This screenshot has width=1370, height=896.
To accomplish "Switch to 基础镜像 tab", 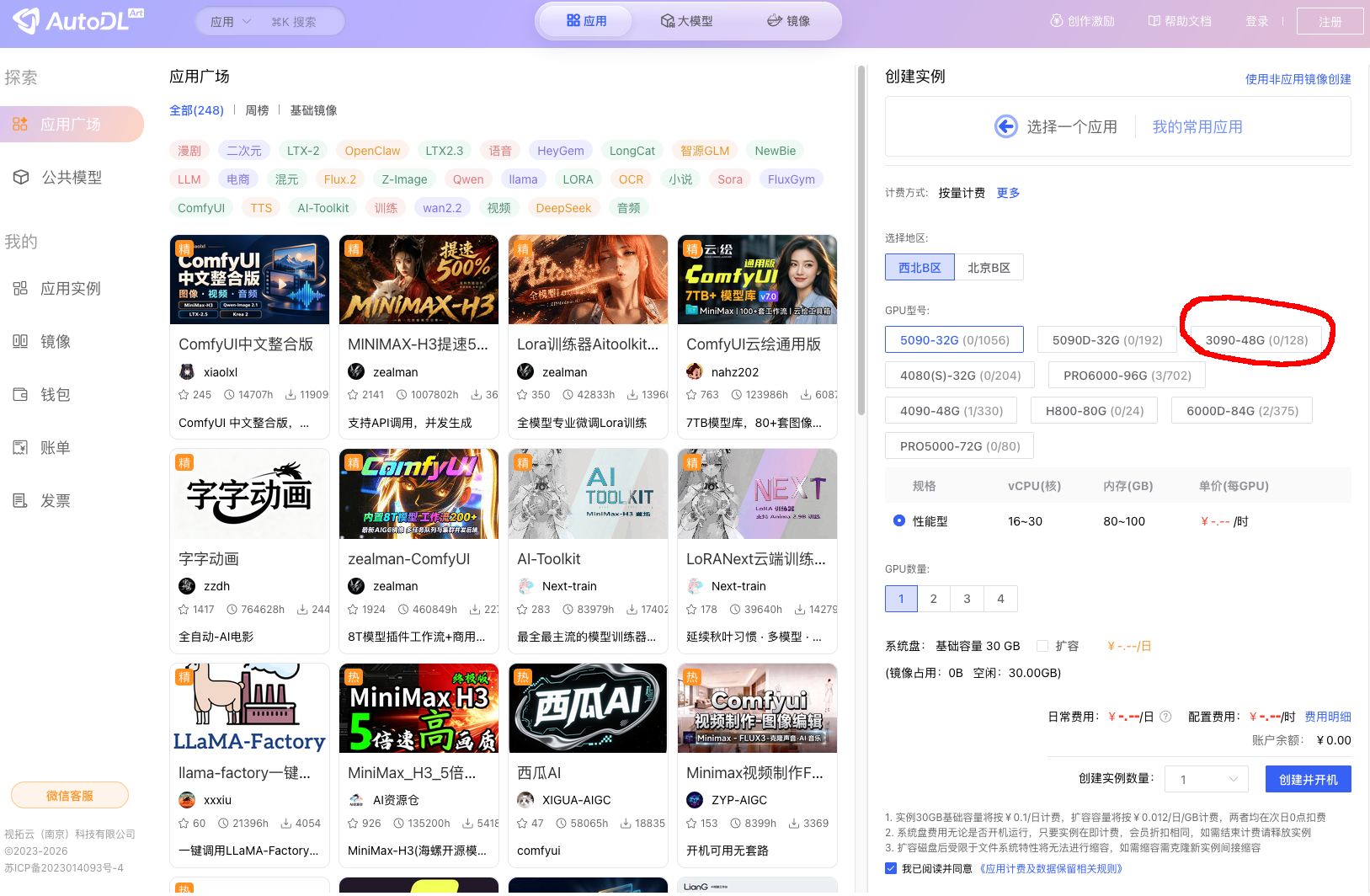I will (x=313, y=110).
